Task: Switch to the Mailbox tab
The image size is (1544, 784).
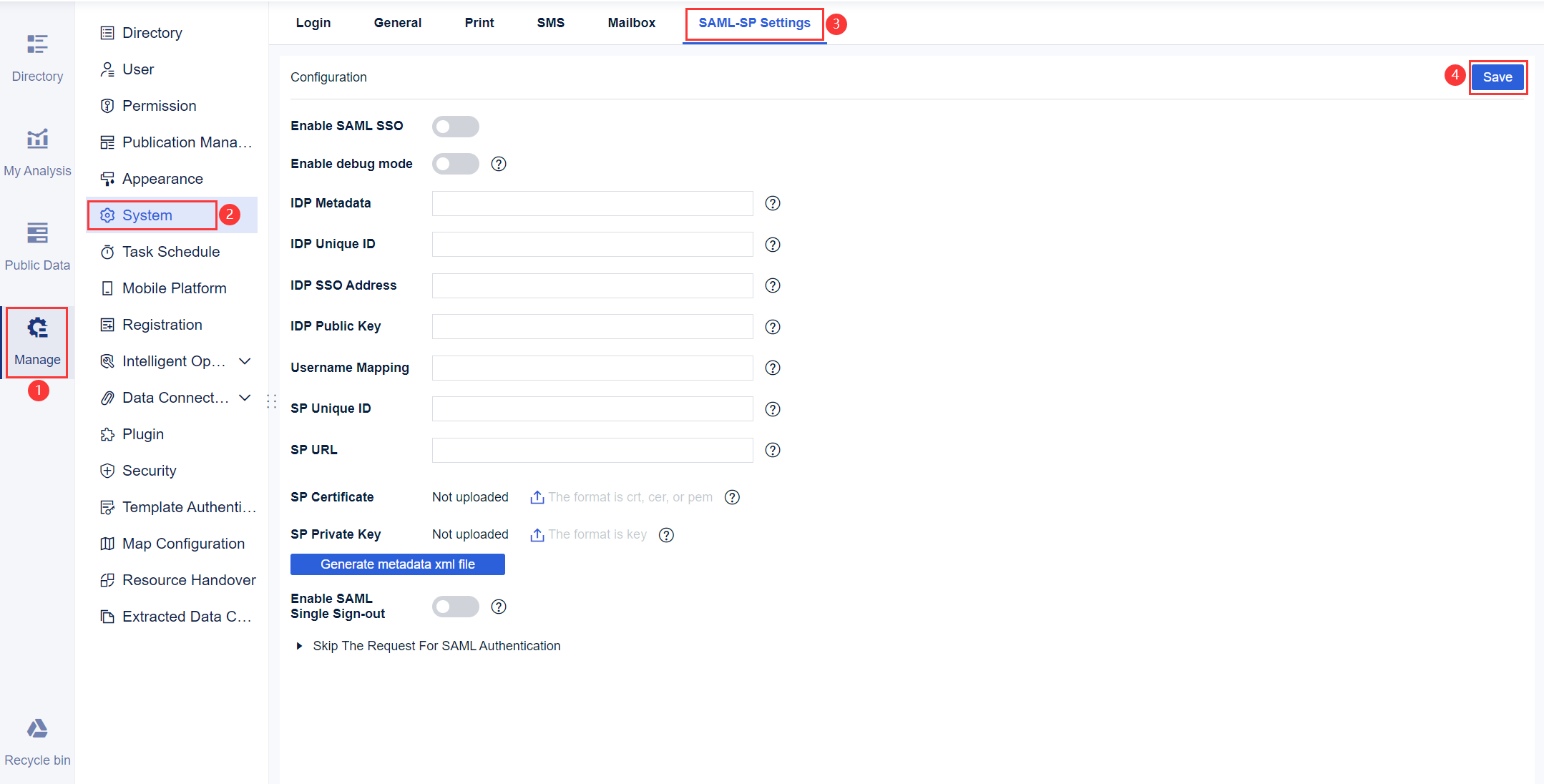Action: coord(631,22)
